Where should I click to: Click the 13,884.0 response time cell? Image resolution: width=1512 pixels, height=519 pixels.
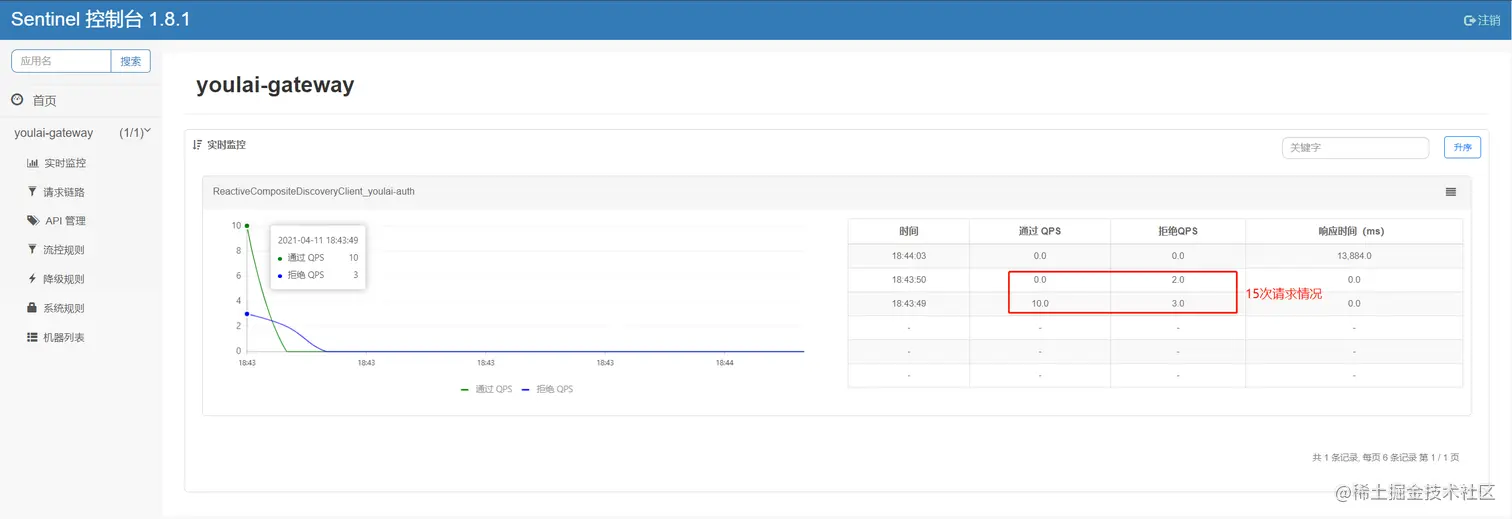click(x=1354, y=256)
